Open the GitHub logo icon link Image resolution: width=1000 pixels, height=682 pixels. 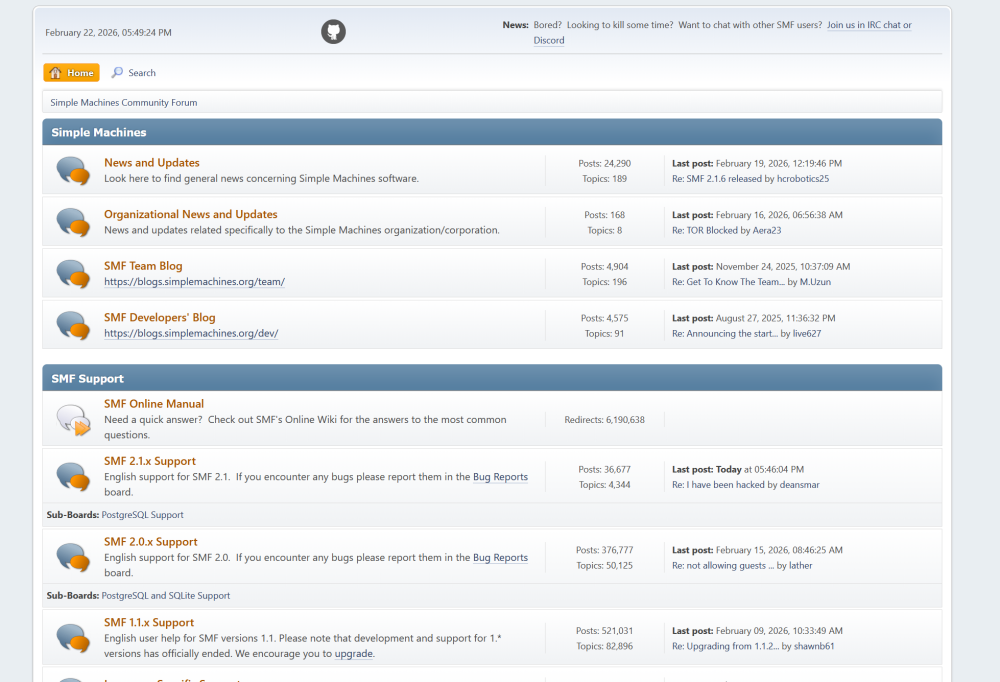[x=333, y=31]
